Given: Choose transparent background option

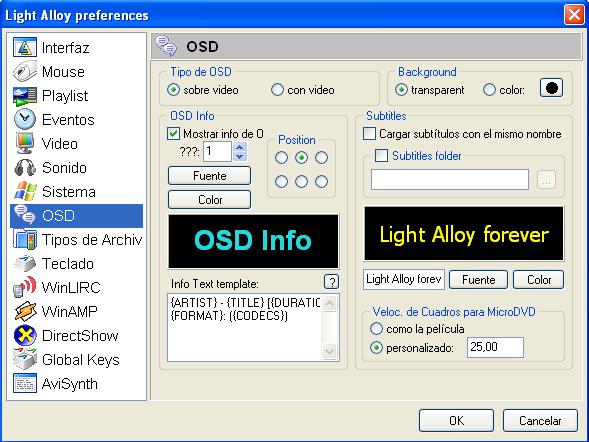Looking at the screenshot, I should [x=401, y=90].
